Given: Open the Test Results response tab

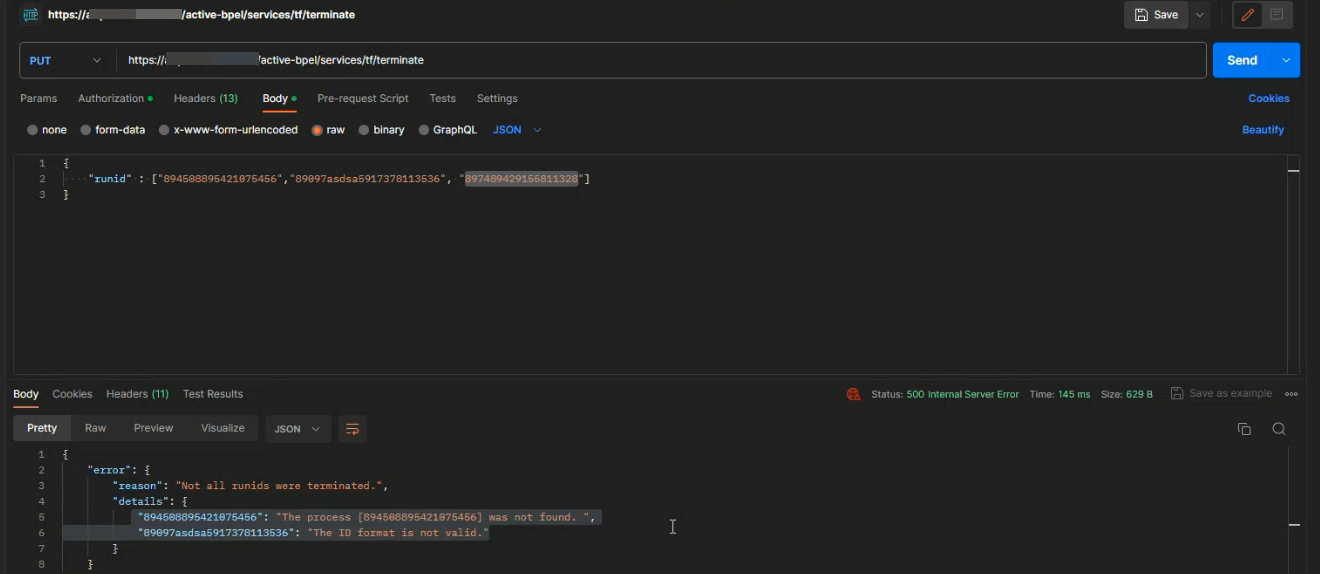Looking at the screenshot, I should point(213,394).
